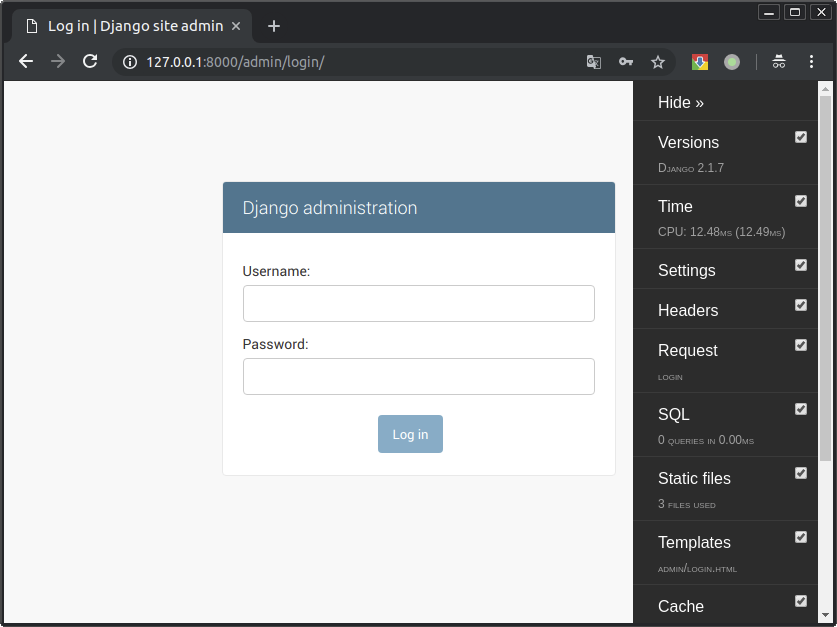Open the incognito profile icon
Image resolution: width=837 pixels, height=627 pixels.
point(779,62)
